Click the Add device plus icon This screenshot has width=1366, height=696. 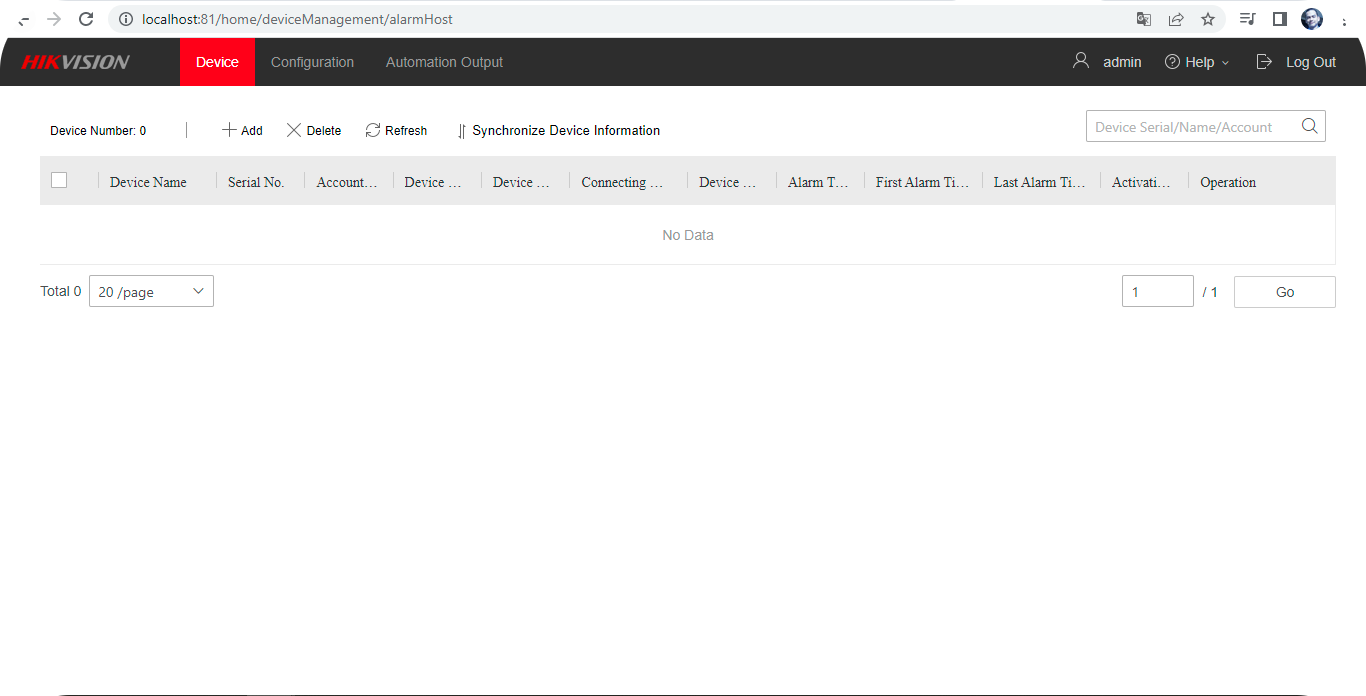tap(229, 130)
